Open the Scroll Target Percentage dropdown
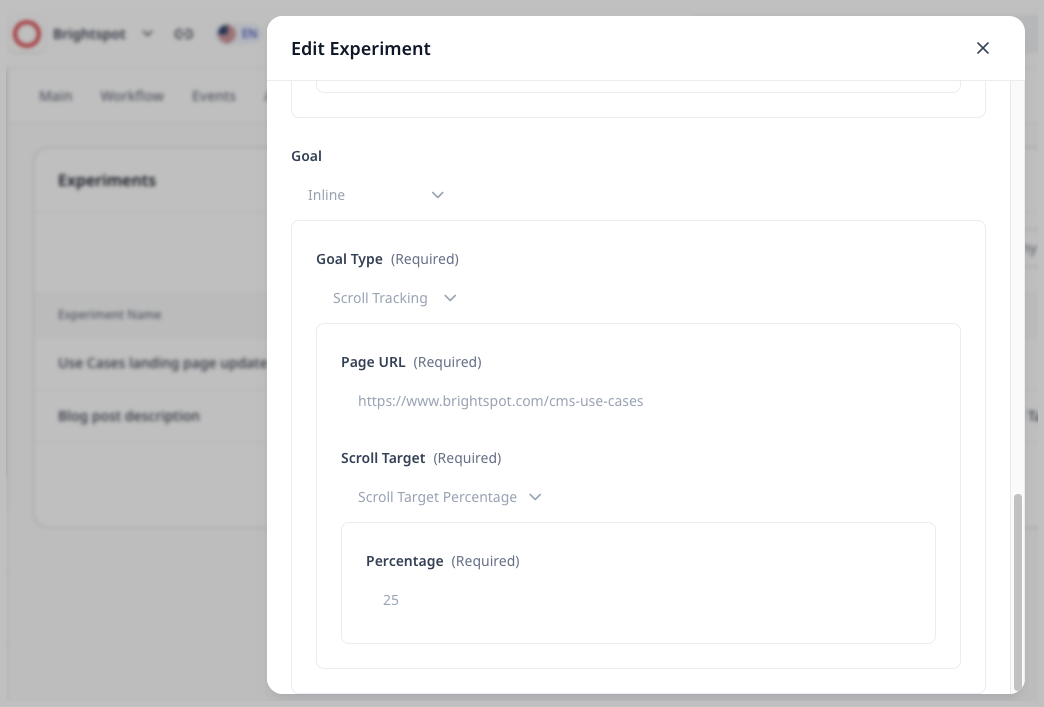The width and height of the screenshot is (1044, 707). coord(450,497)
